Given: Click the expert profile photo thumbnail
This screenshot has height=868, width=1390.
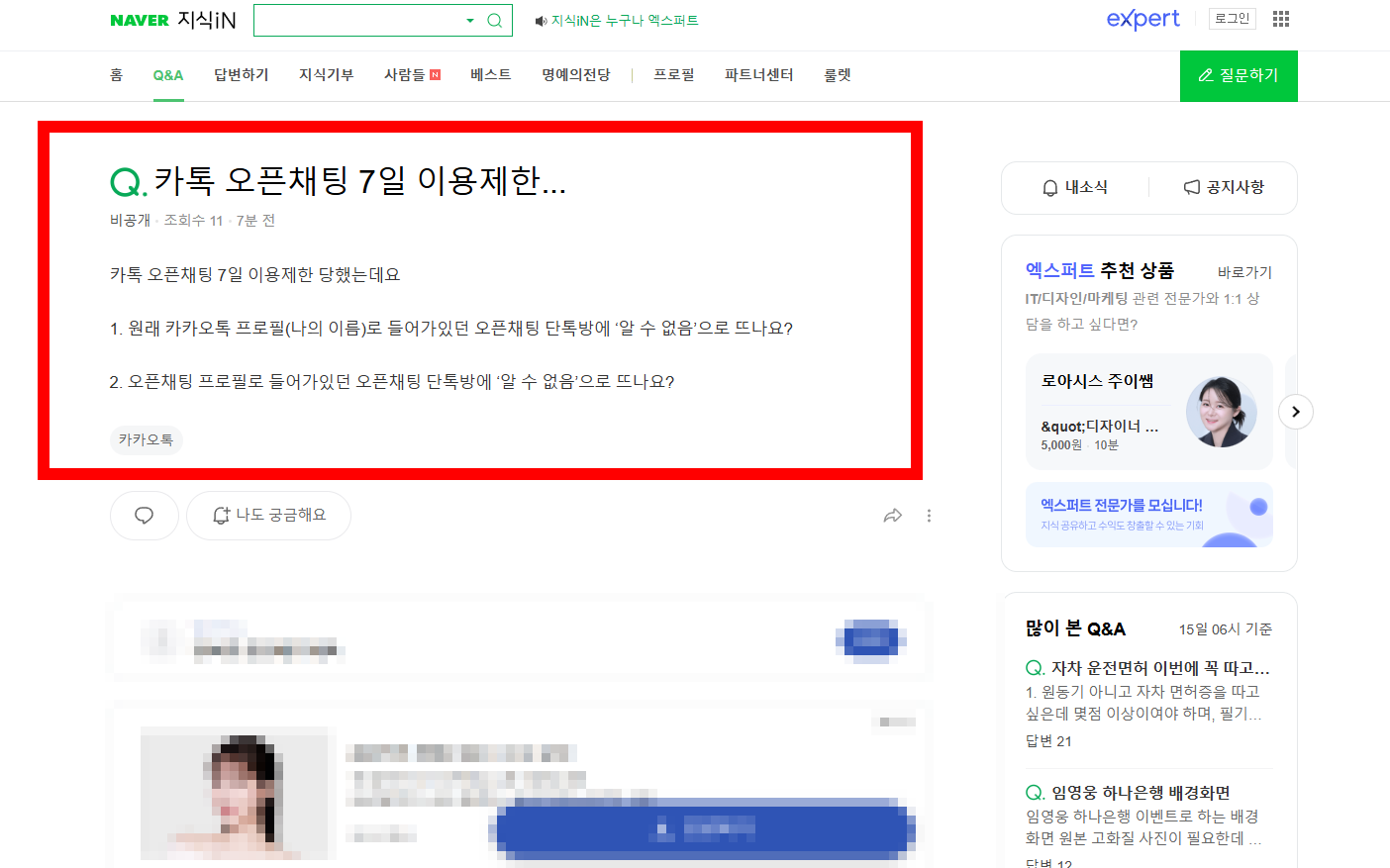Looking at the screenshot, I should click(x=1222, y=412).
